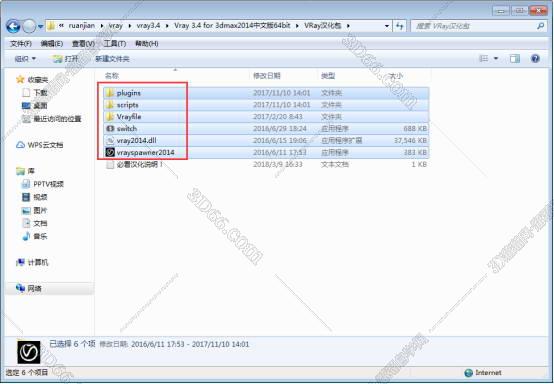Create a 新建文件夹
The image size is (554, 384).
pyautogui.click(x=112, y=59)
